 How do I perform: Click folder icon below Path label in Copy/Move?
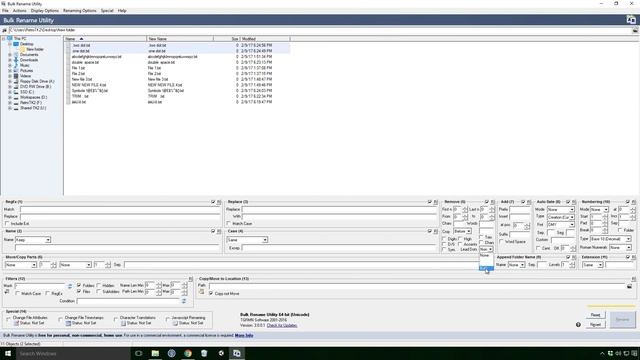tap(202, 292)
